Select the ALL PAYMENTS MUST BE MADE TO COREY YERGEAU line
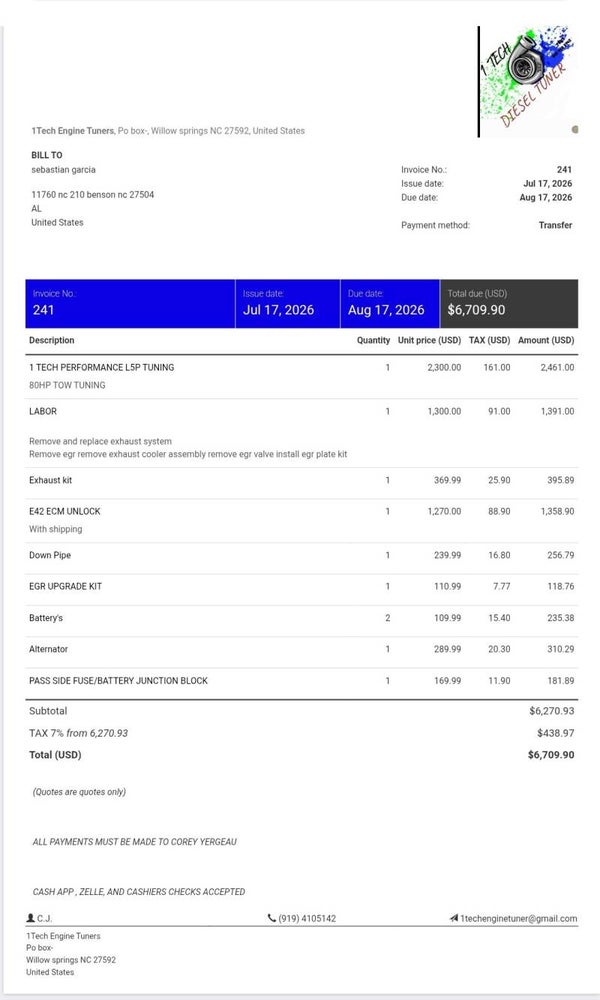The height and width of the screenshot is (1000, 600). click(135, 842)
